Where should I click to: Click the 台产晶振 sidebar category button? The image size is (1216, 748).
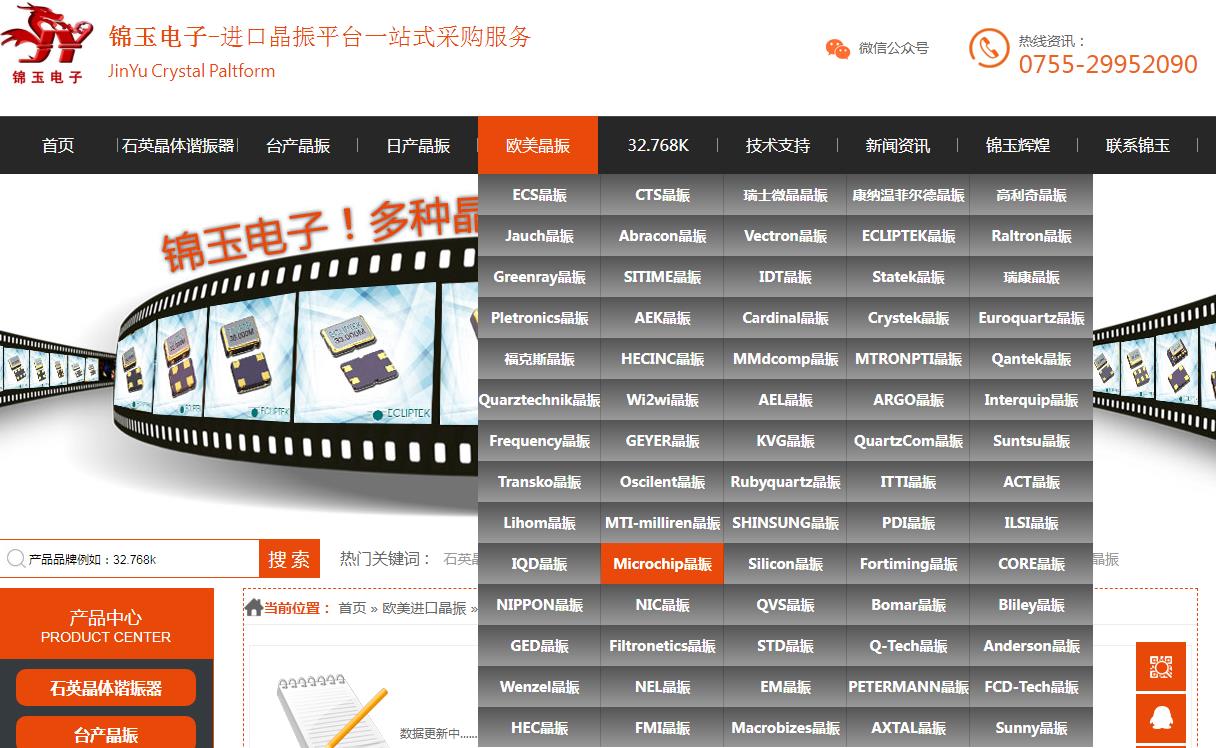click(x=106, y=734)
